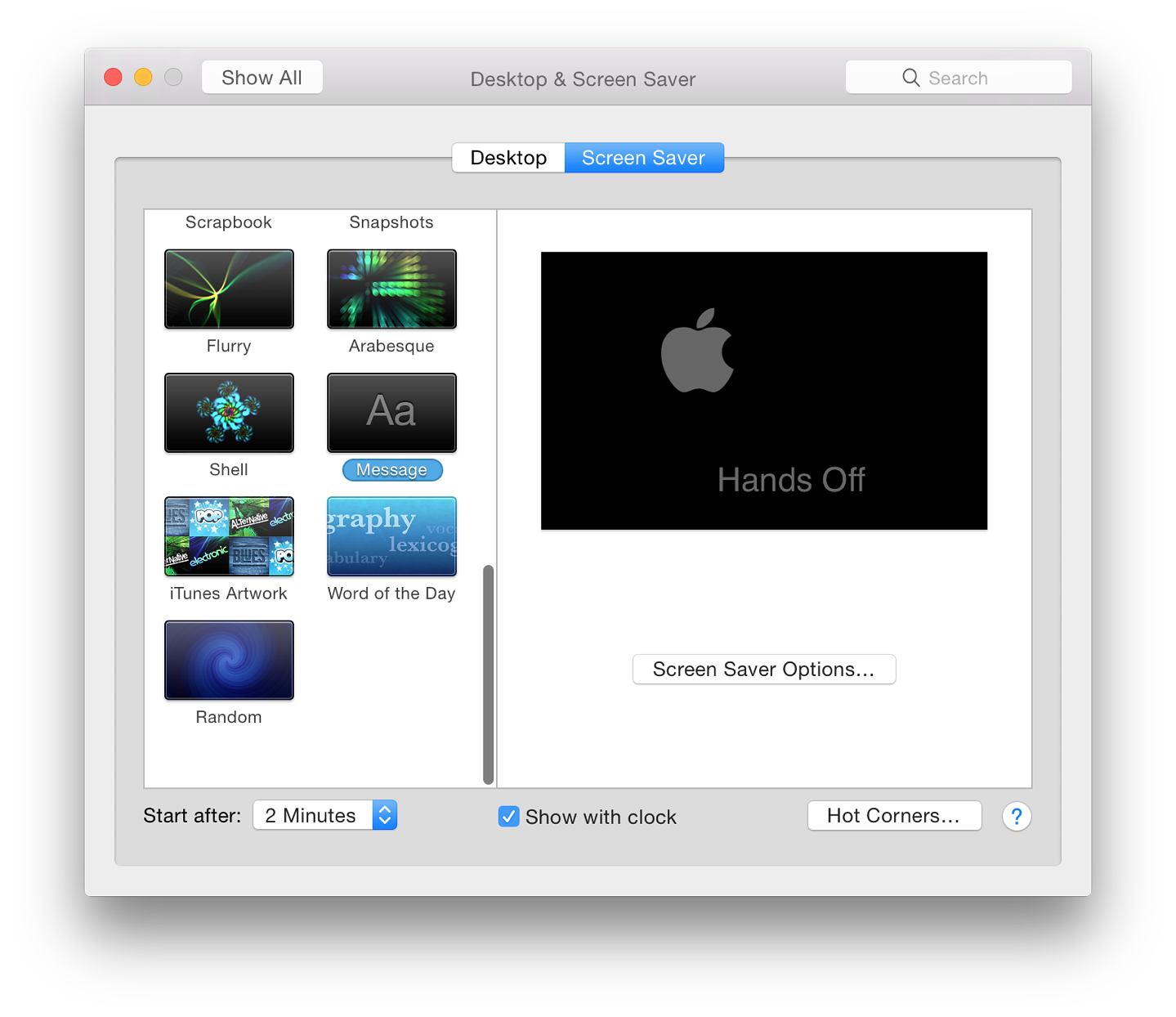
Task: Click the Scrapbook label
Action: pyautogui.click(x=229, y=222)
